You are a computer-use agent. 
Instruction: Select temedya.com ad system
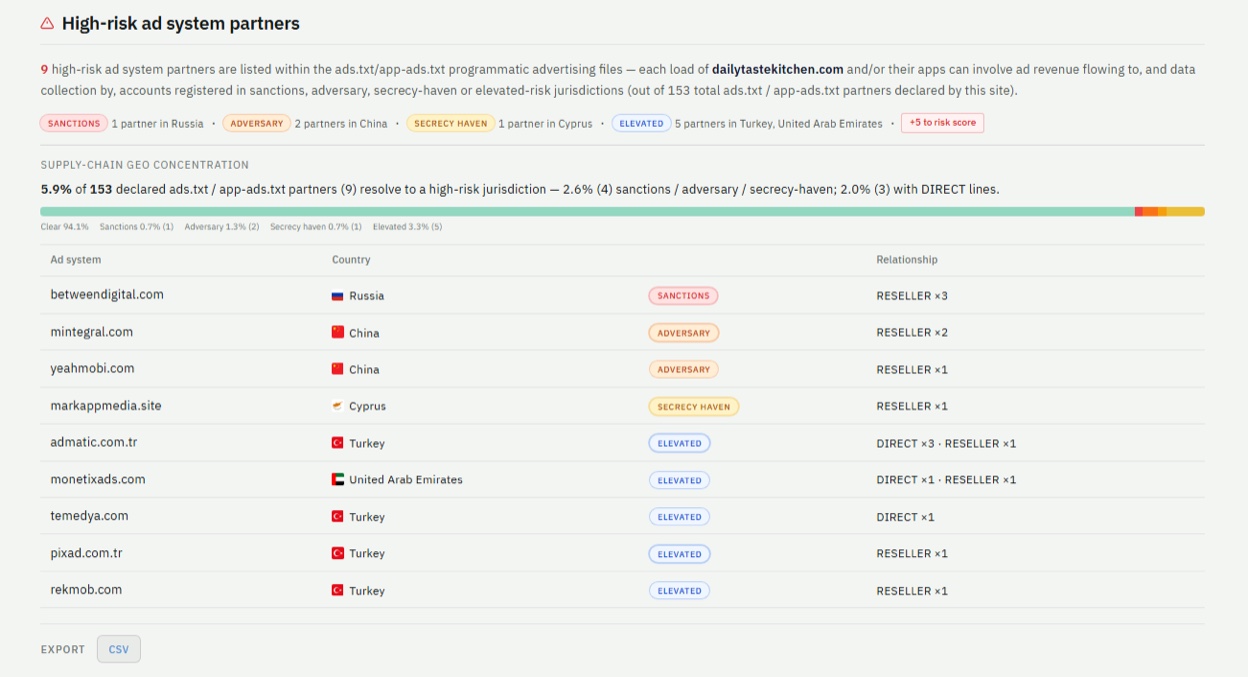(89, 516)
